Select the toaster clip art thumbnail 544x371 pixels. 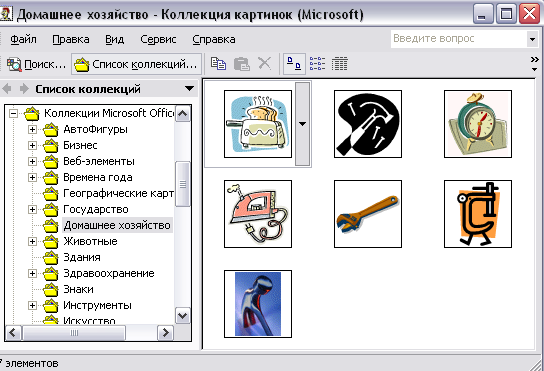258,124
